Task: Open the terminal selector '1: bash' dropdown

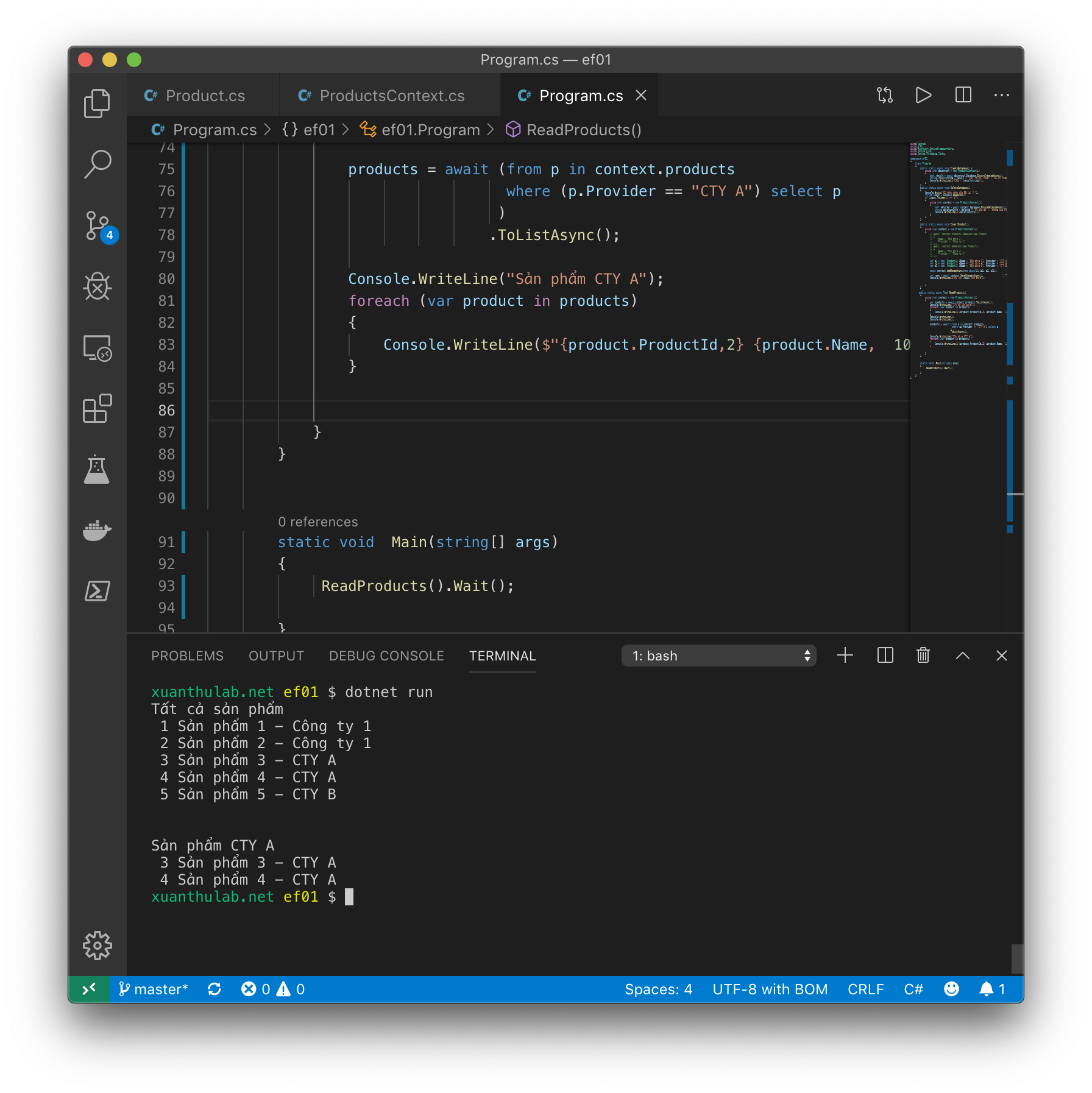Action: coord(718,656)
